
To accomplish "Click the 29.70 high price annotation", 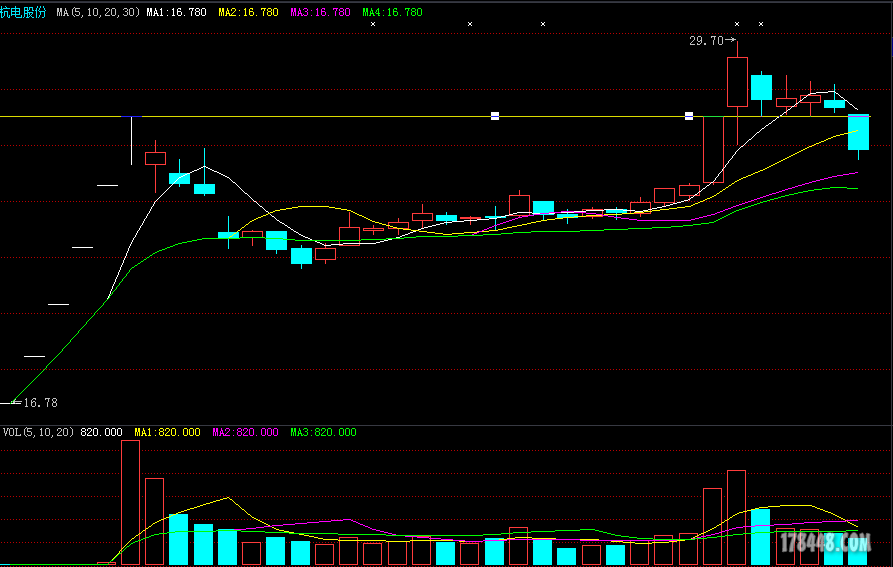I will click(x=706, y=41).
